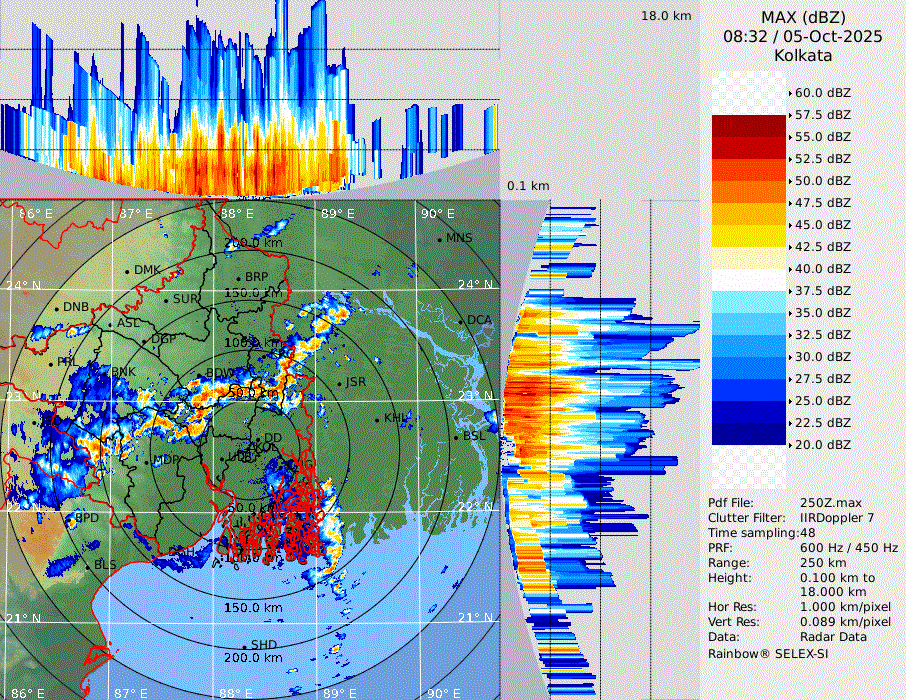The width and height of the screenshot is (906, 700).
Task: Click the BSL station marker
Action: [x=455, y=438]
